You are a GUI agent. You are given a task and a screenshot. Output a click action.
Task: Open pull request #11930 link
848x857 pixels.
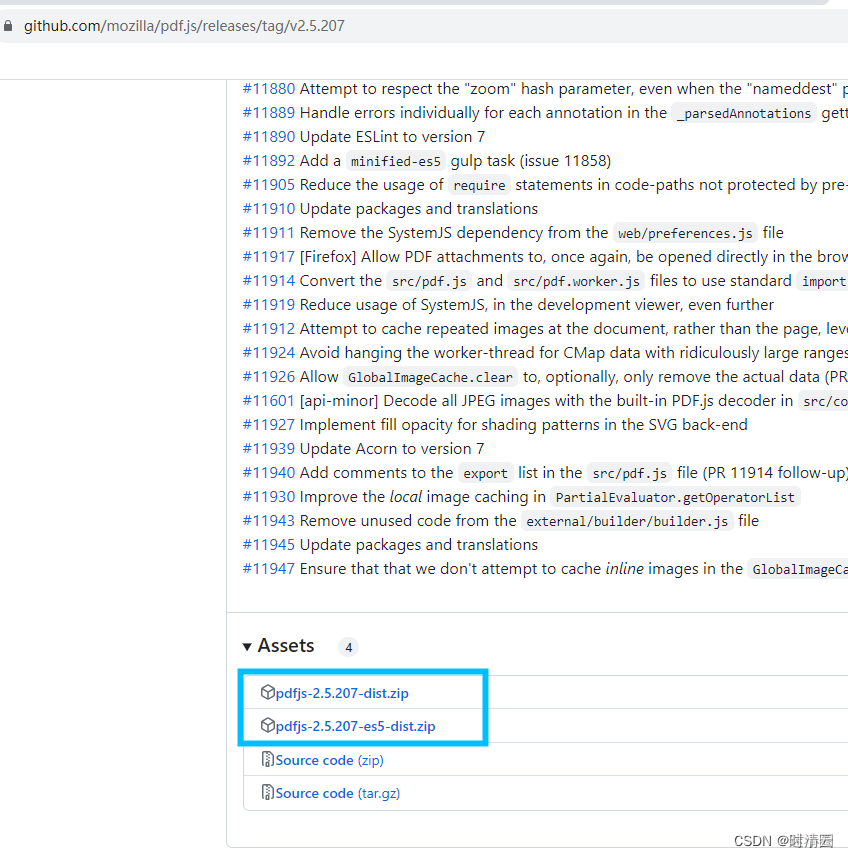[269, 497]
